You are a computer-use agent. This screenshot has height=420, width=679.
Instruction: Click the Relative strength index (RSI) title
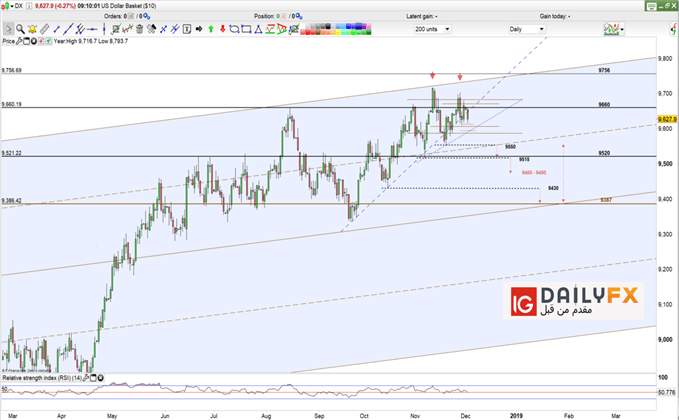click(x=42, y=378)
